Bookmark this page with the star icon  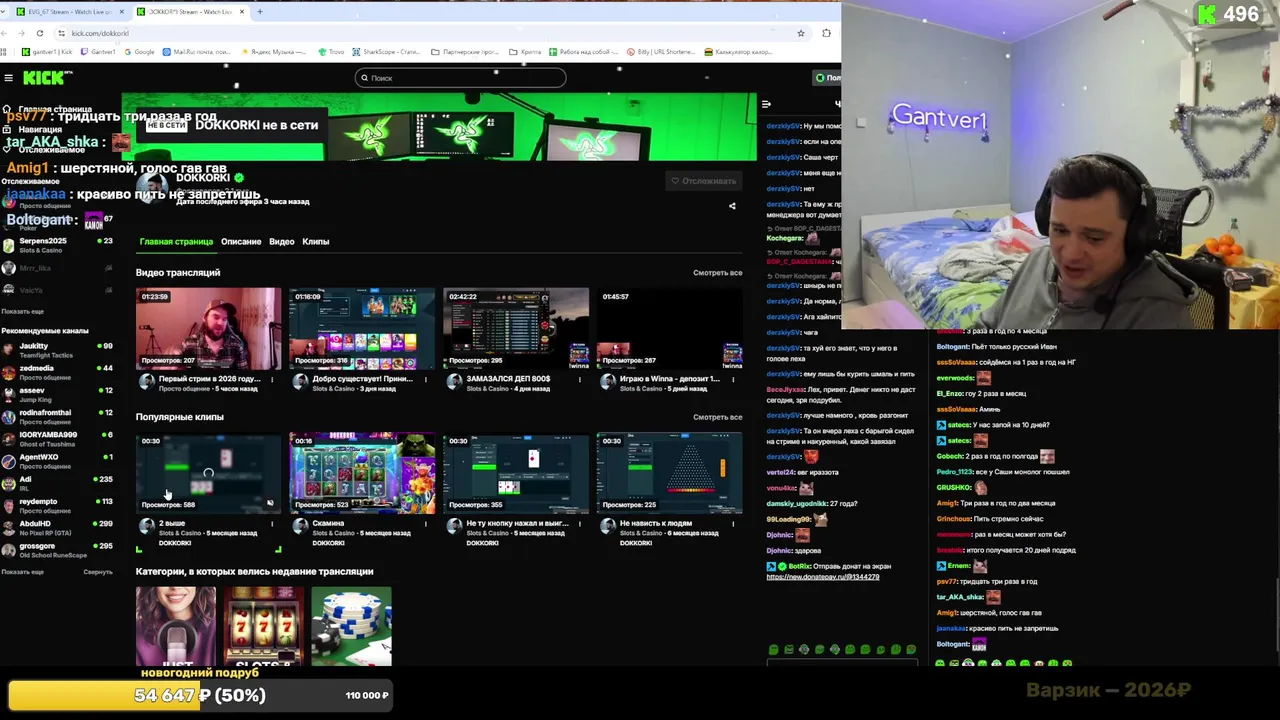(x=801, y=33)
